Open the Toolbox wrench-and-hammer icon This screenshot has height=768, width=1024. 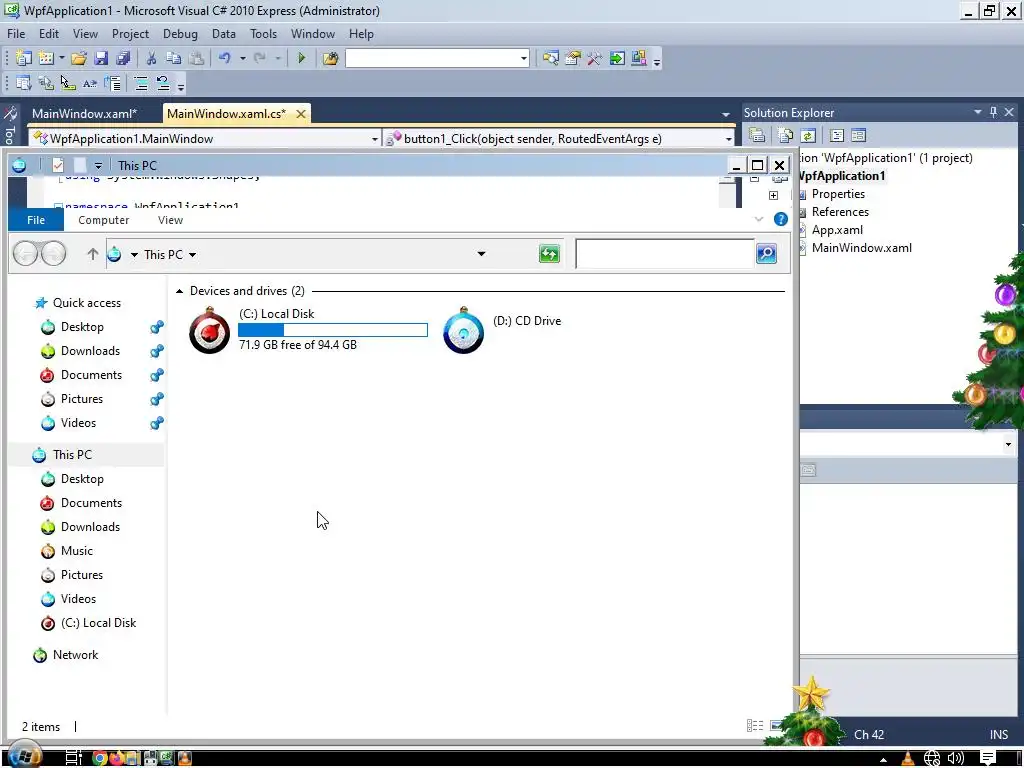(594, 59)
